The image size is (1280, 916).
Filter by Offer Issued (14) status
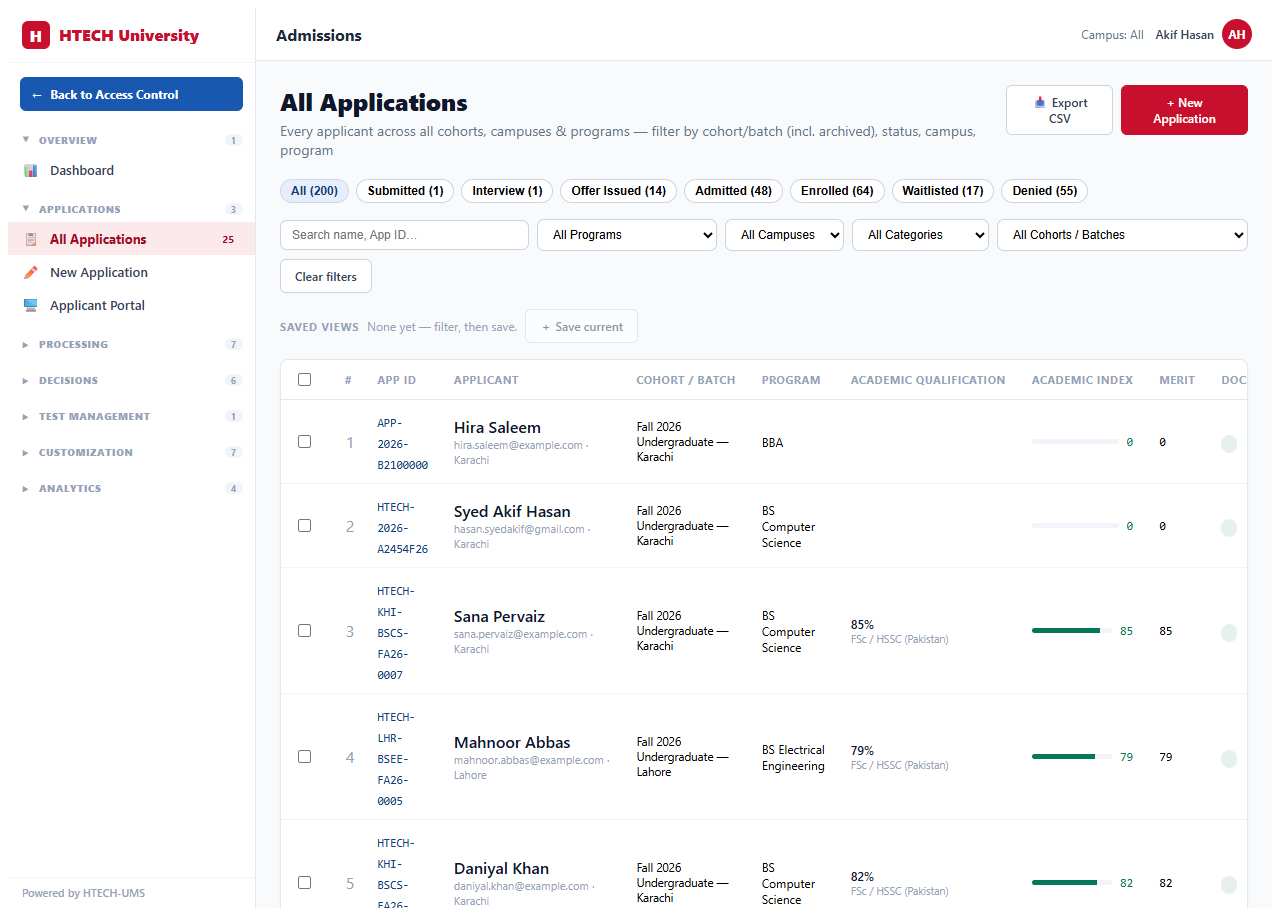(618, 191)
